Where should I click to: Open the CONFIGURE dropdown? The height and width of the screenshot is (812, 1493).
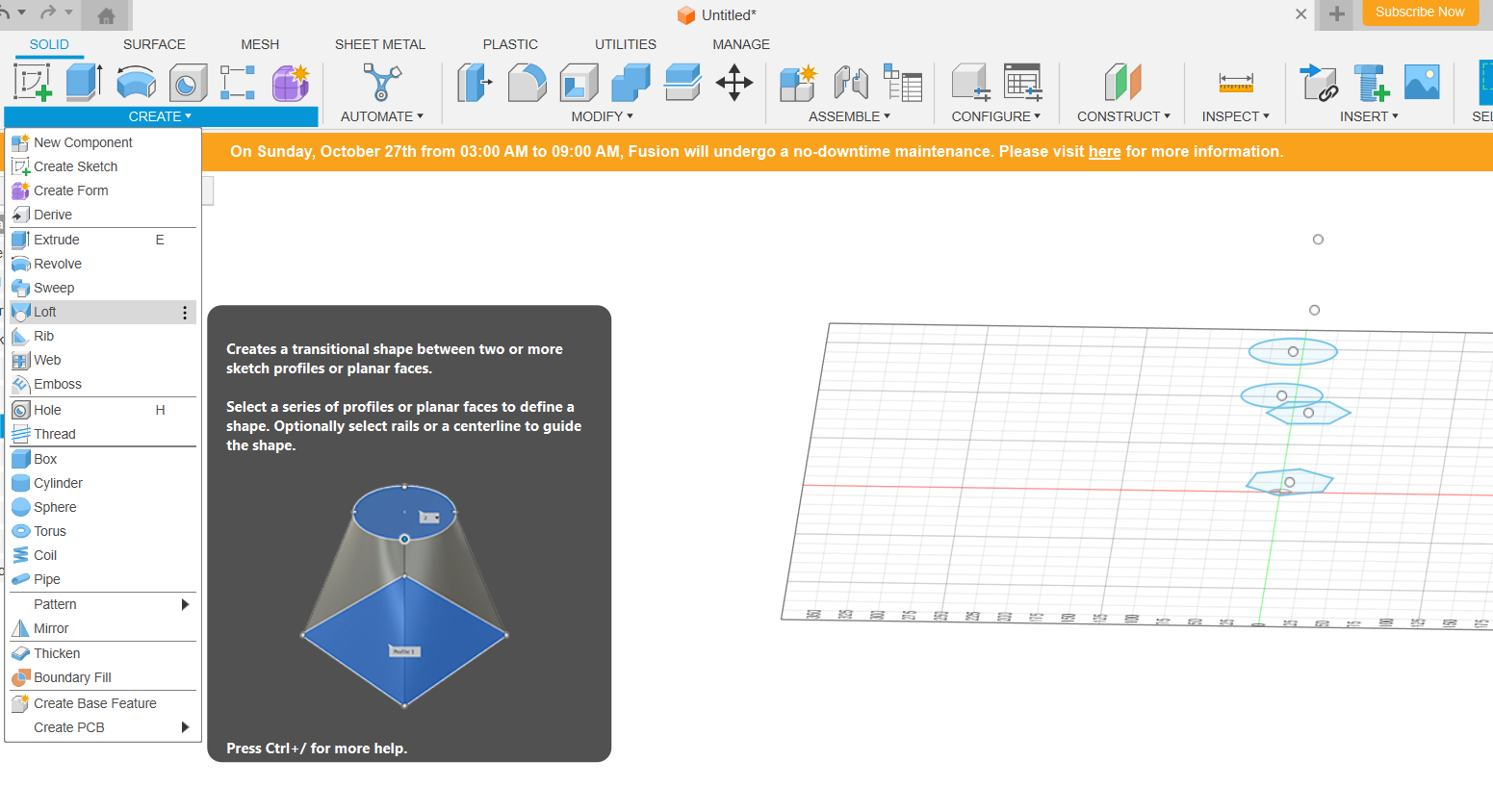pos(996,116)
